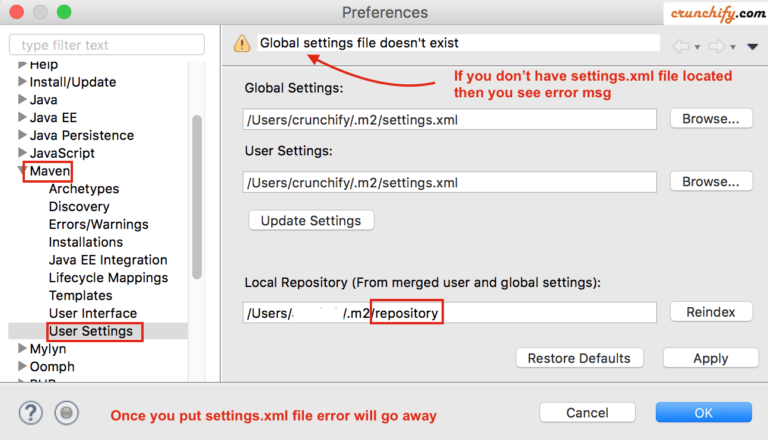Select Archetypes in the Maven tree
This screenshot has width=768, height=440.
83,189
